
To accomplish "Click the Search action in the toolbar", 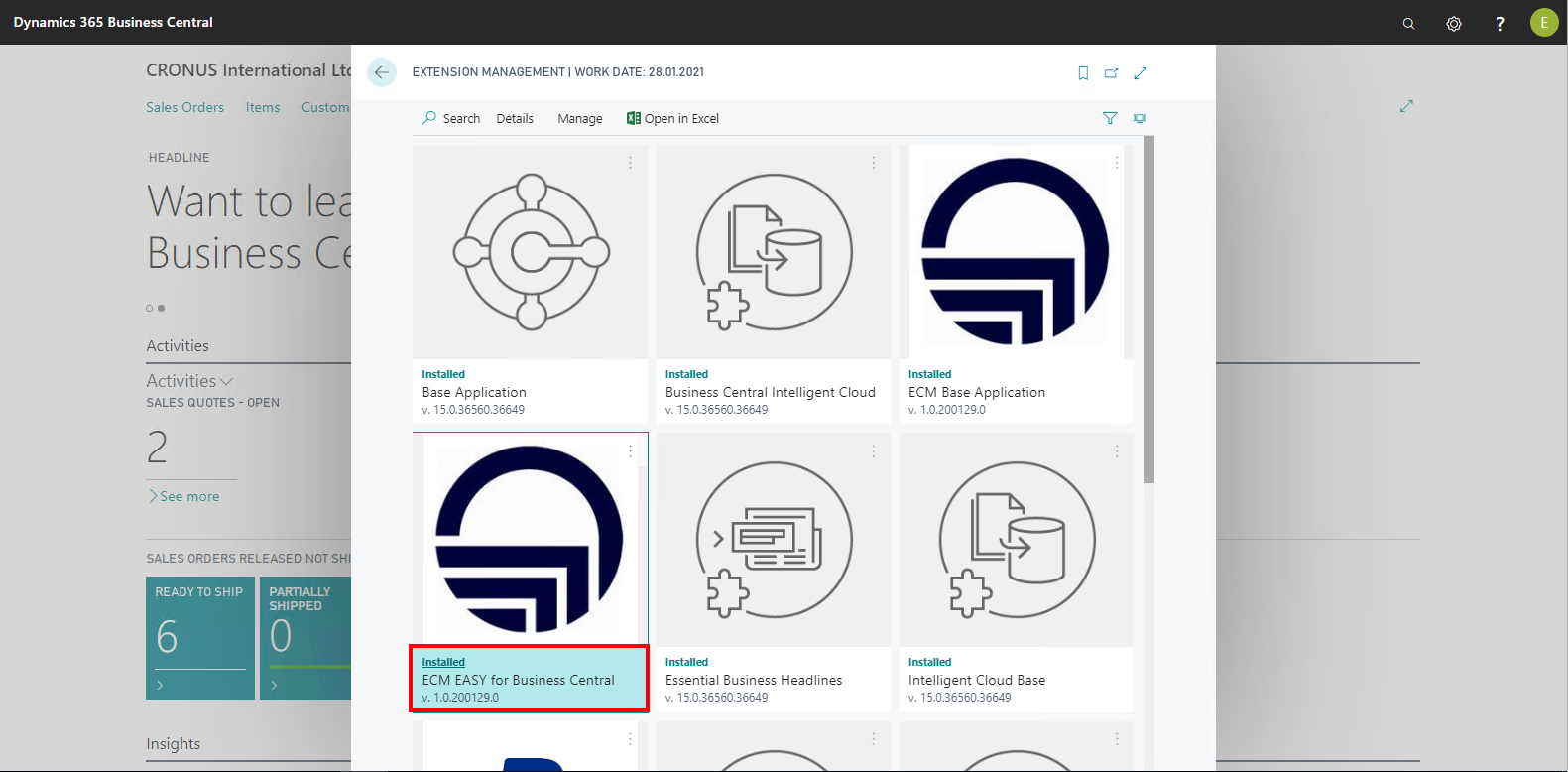I will click(451, 118).
